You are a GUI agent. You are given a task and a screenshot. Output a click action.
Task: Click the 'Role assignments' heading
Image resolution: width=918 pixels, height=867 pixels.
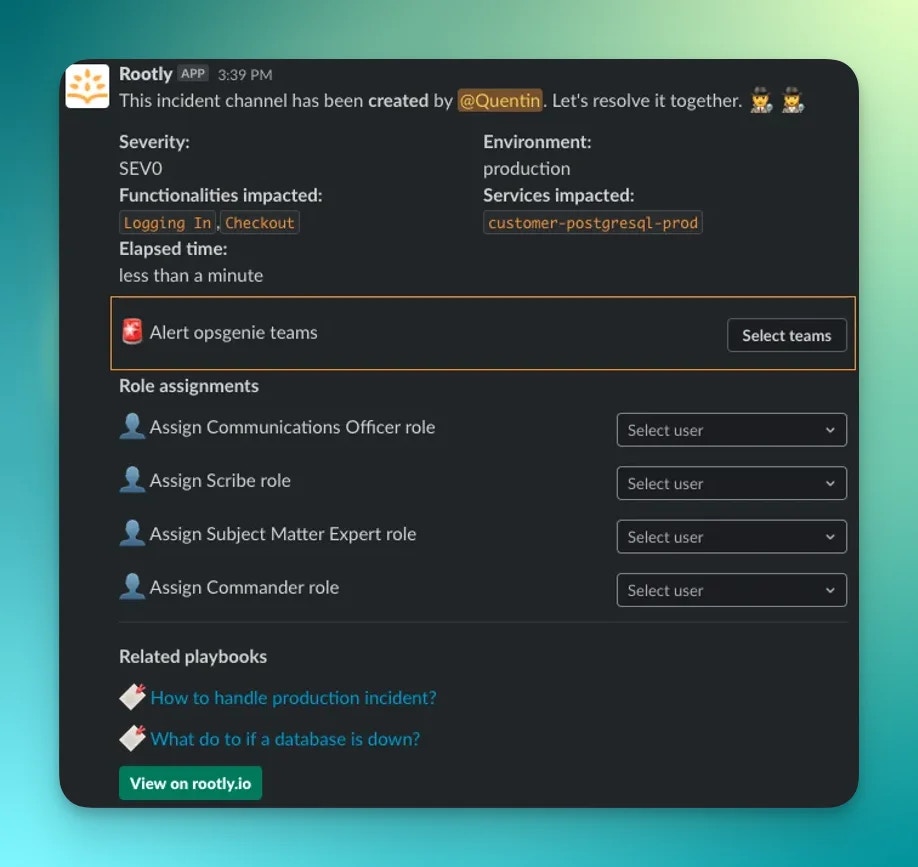(x=189, y=386)
